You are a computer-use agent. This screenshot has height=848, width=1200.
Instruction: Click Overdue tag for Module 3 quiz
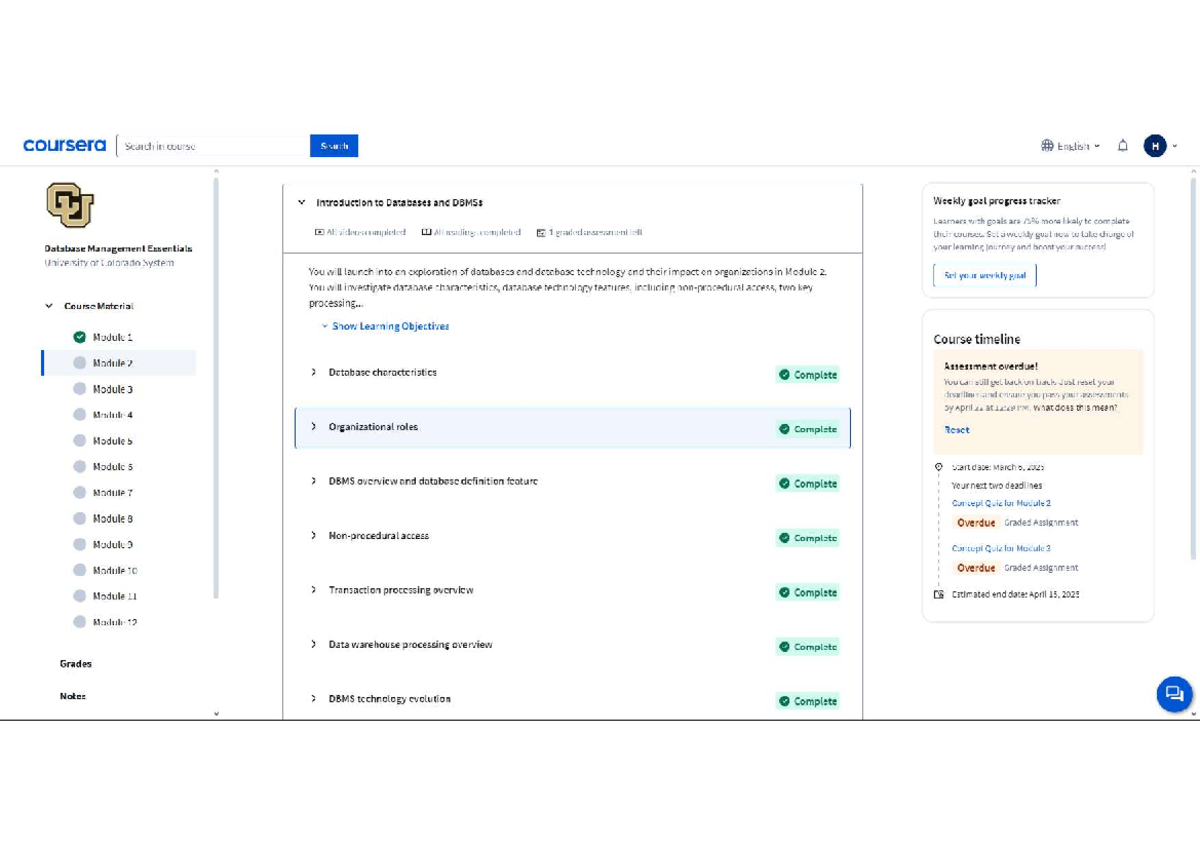pos(976,568)
